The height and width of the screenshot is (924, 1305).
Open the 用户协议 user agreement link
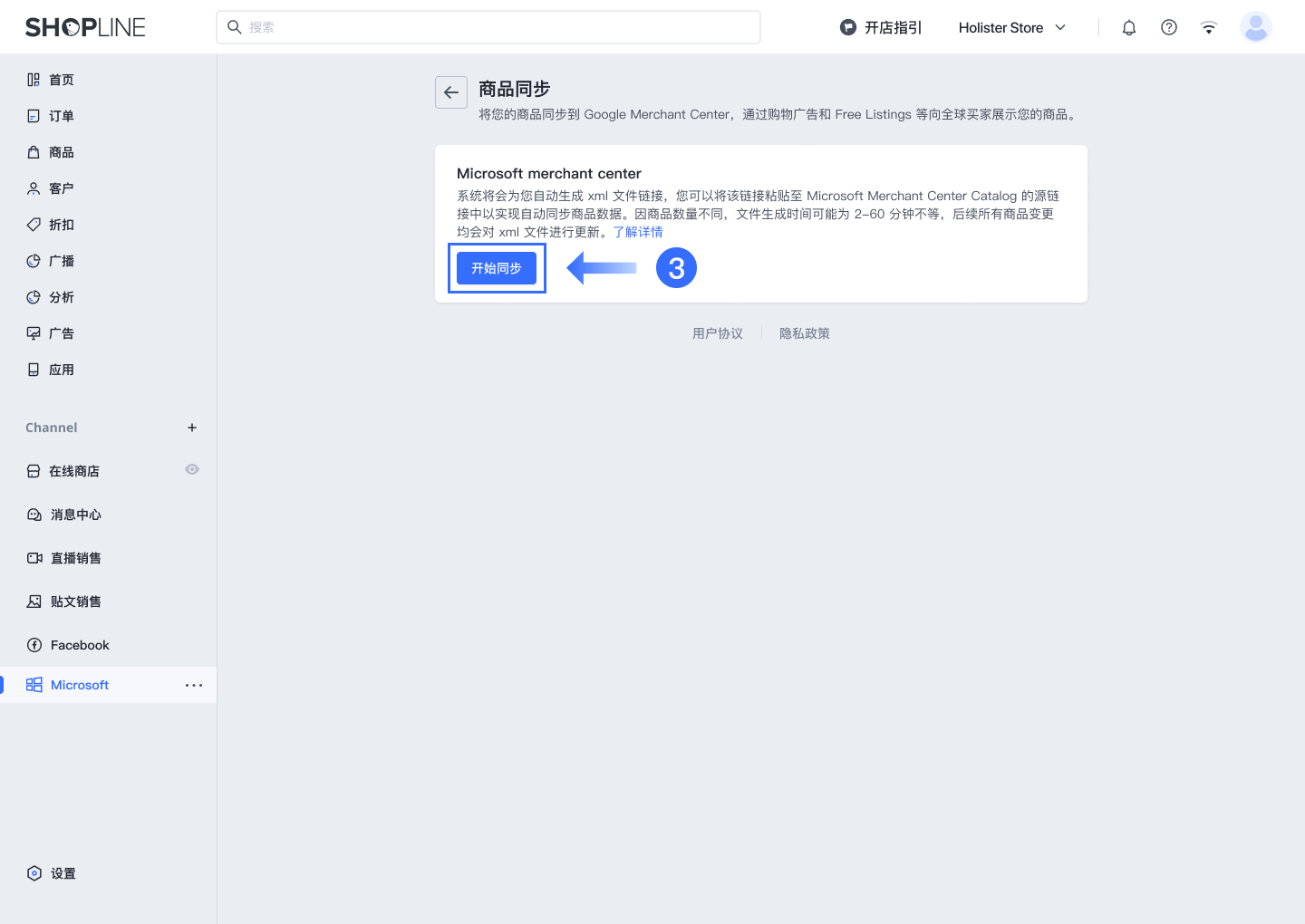[718, 333]
